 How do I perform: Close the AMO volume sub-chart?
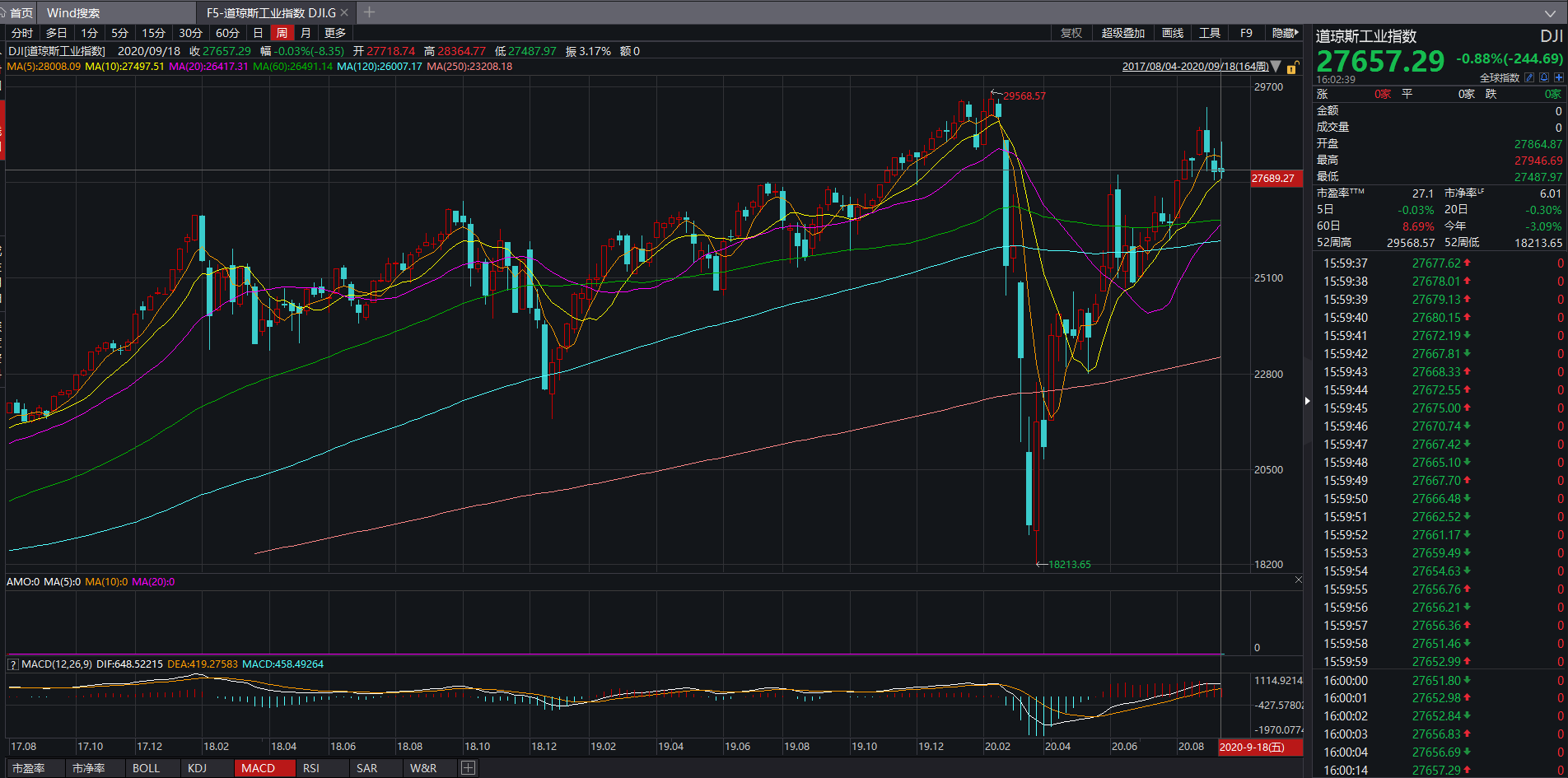click(x=1299, y=580)
